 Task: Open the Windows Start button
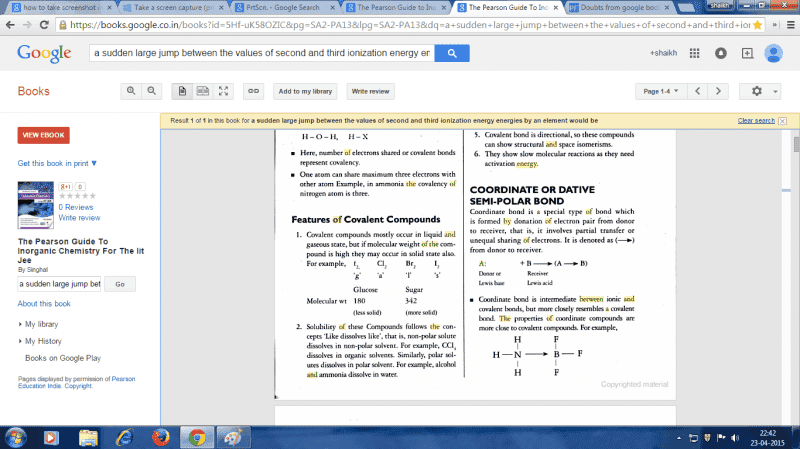(x=16, y=437)
